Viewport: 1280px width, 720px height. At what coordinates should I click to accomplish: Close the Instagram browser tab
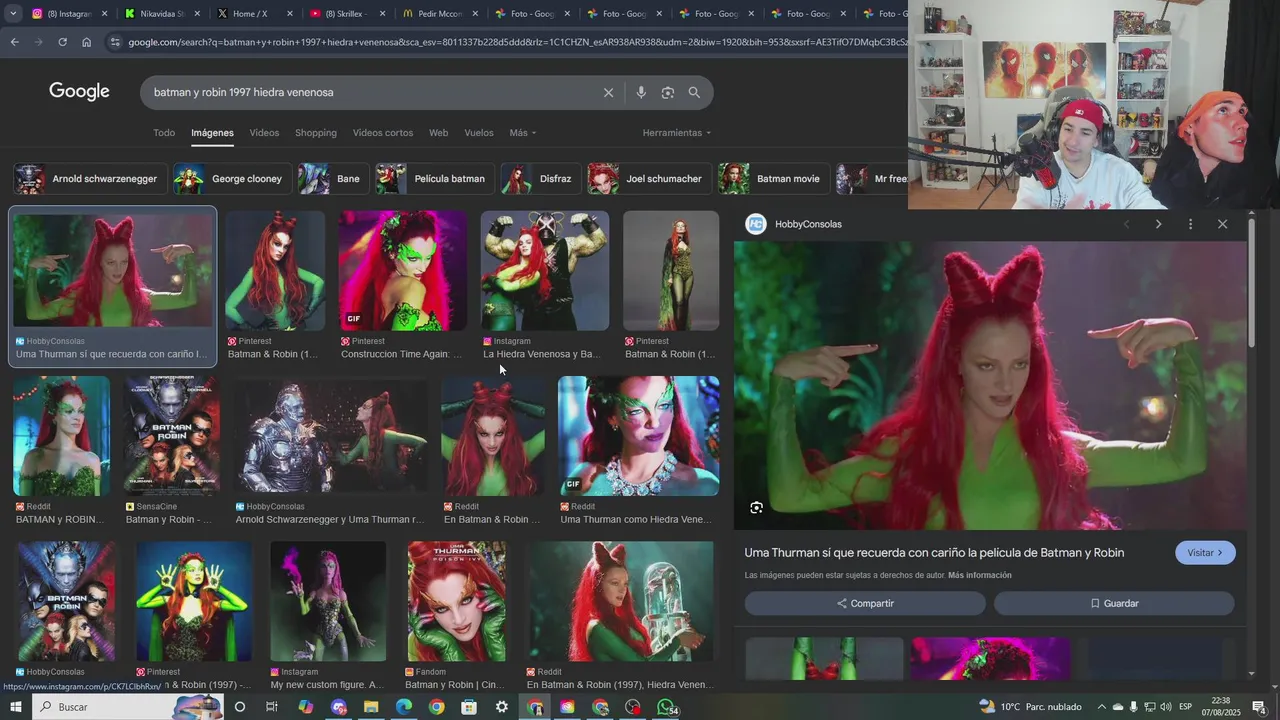coord(104,14)
